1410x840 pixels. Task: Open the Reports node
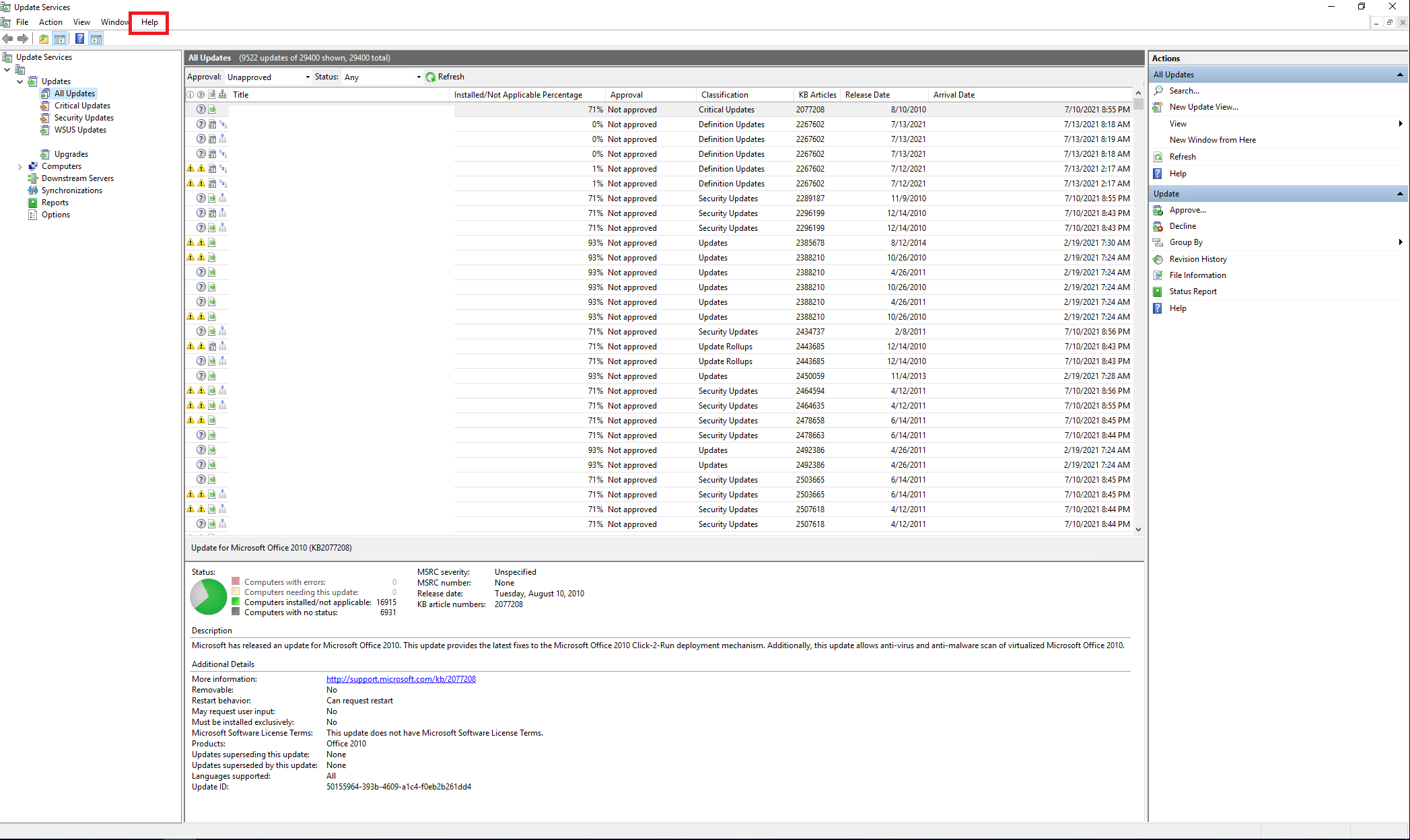[x=55, y=203]
